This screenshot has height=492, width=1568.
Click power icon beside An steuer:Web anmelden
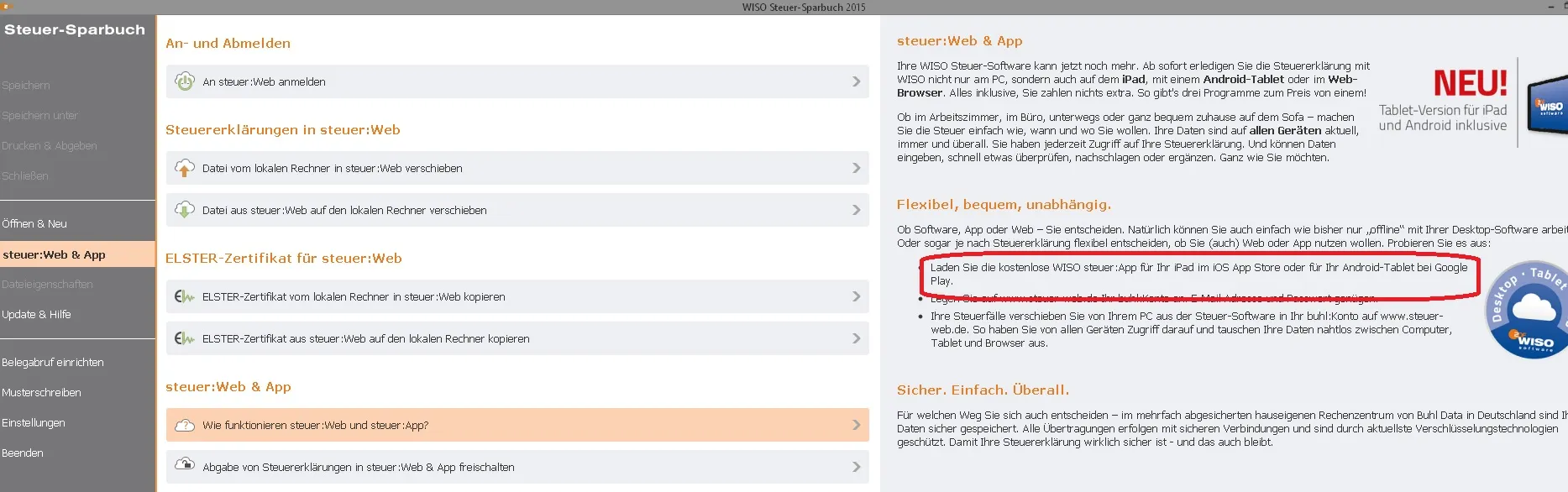[x=185, y=81]
